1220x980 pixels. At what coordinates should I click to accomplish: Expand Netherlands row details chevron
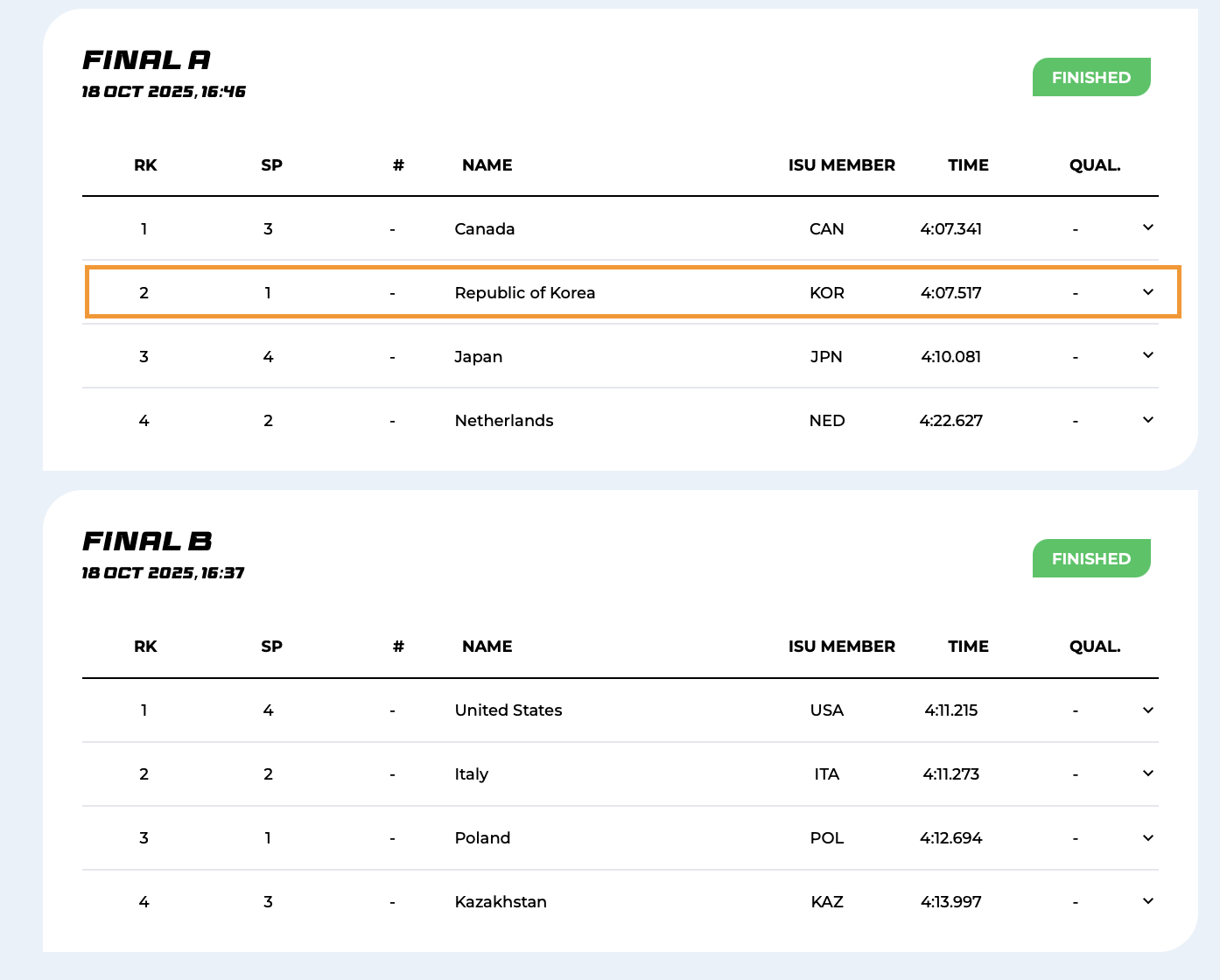(x=1148, y=420)
